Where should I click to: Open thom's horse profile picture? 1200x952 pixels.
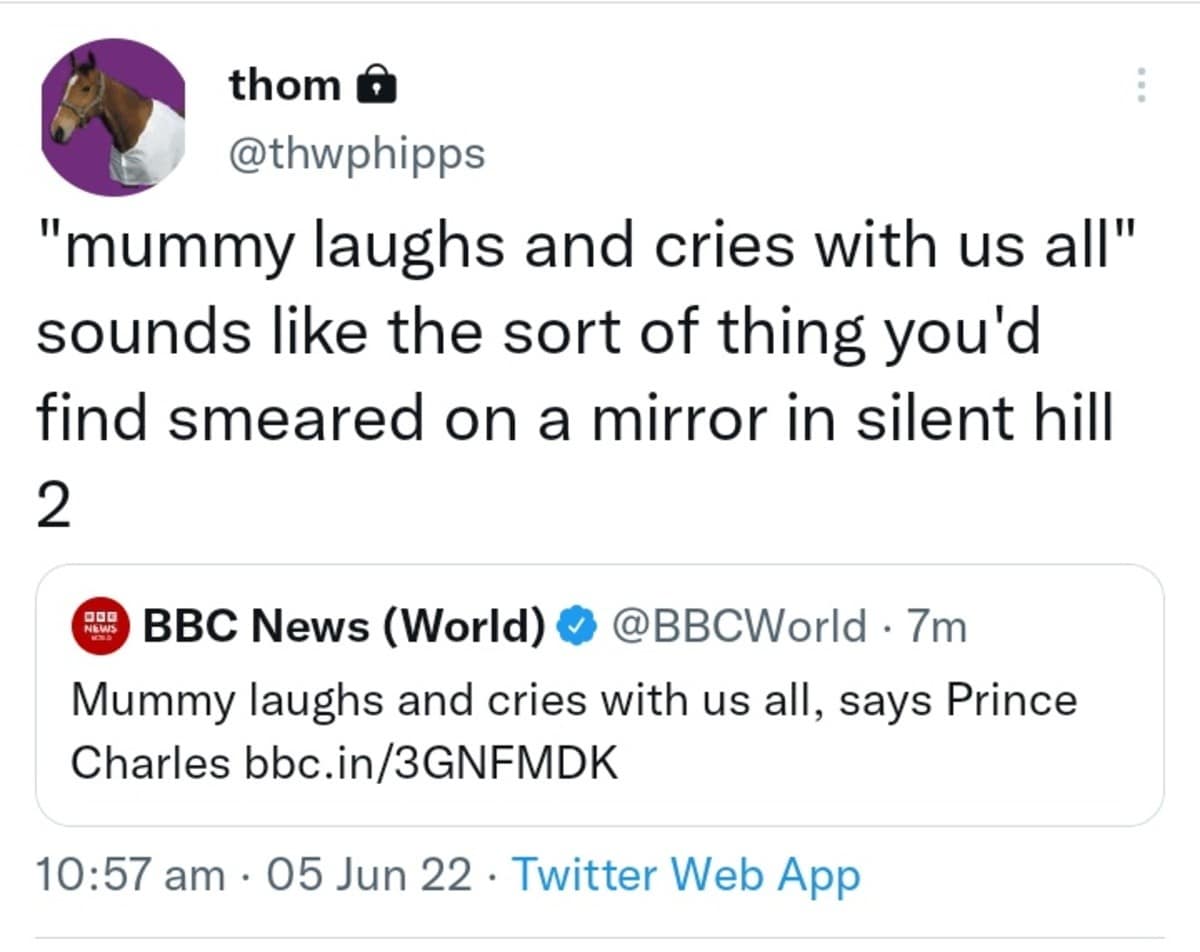pos(113,117)
